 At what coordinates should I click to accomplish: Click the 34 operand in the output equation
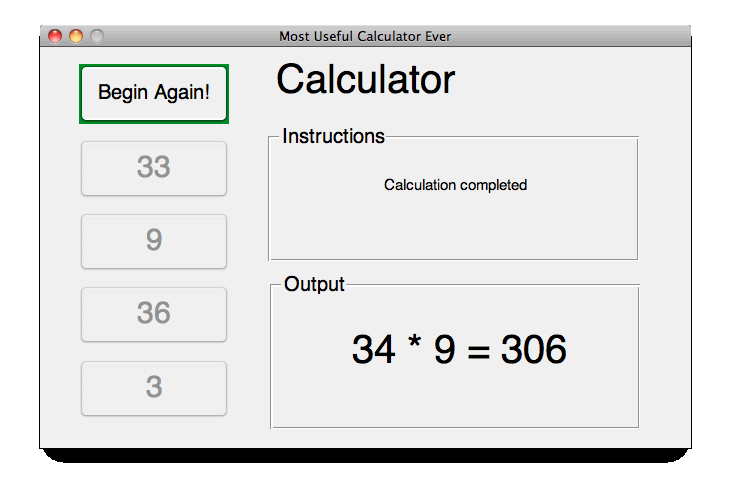point(373,350)
